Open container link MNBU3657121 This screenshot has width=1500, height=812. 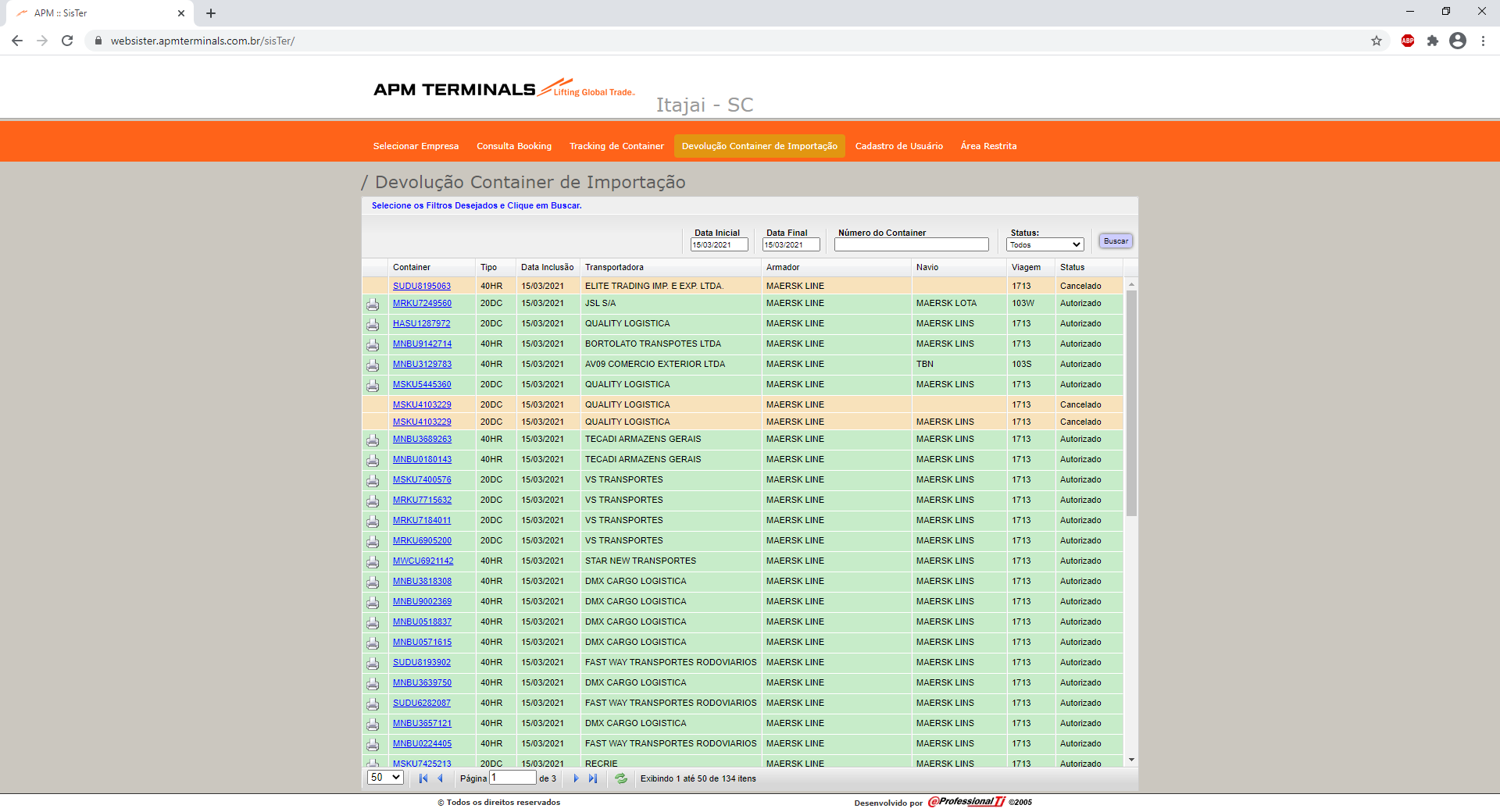(x=422, y=723)
